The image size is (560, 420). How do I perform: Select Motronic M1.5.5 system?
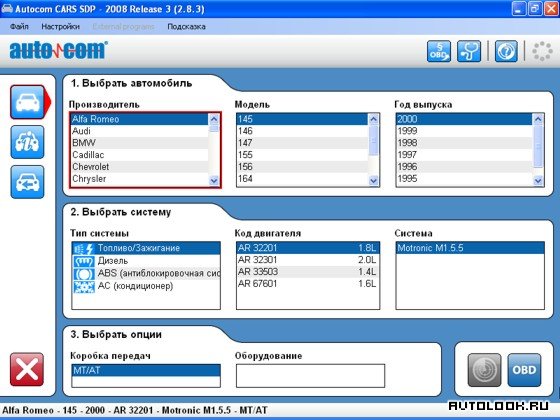pyautogui.click(x=470, y=248)
